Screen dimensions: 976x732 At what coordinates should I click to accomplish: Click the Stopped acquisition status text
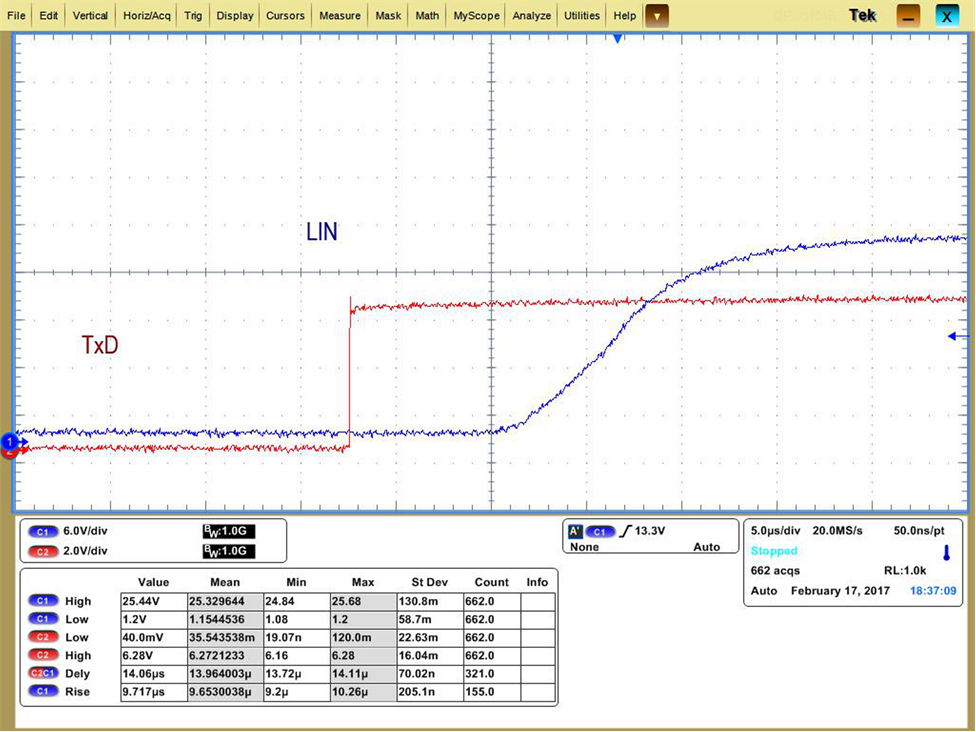tap(774, 551)
